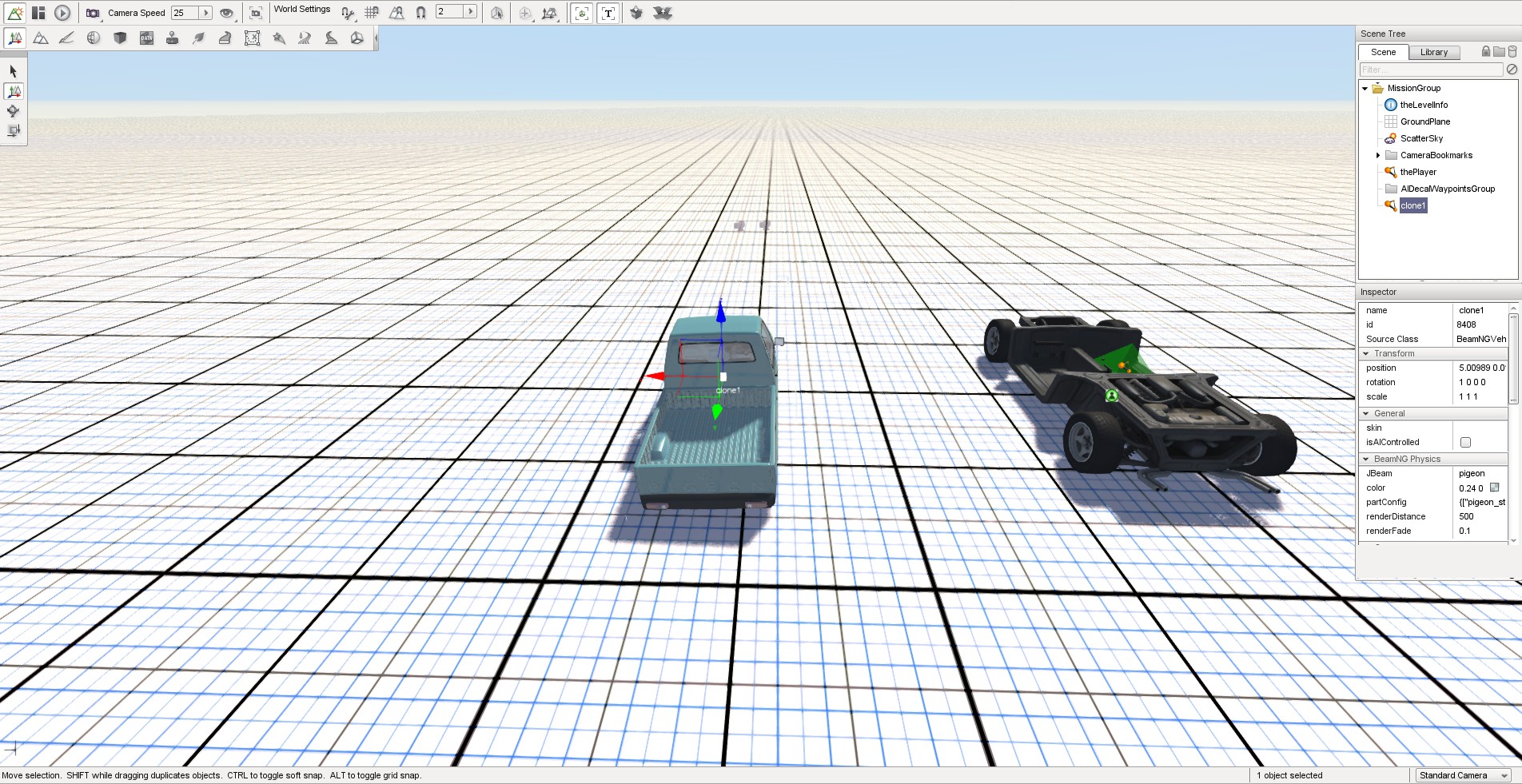Click the snap size field showing 2
The height and width of the screenshot is (784, 1522).
[450, 12]
